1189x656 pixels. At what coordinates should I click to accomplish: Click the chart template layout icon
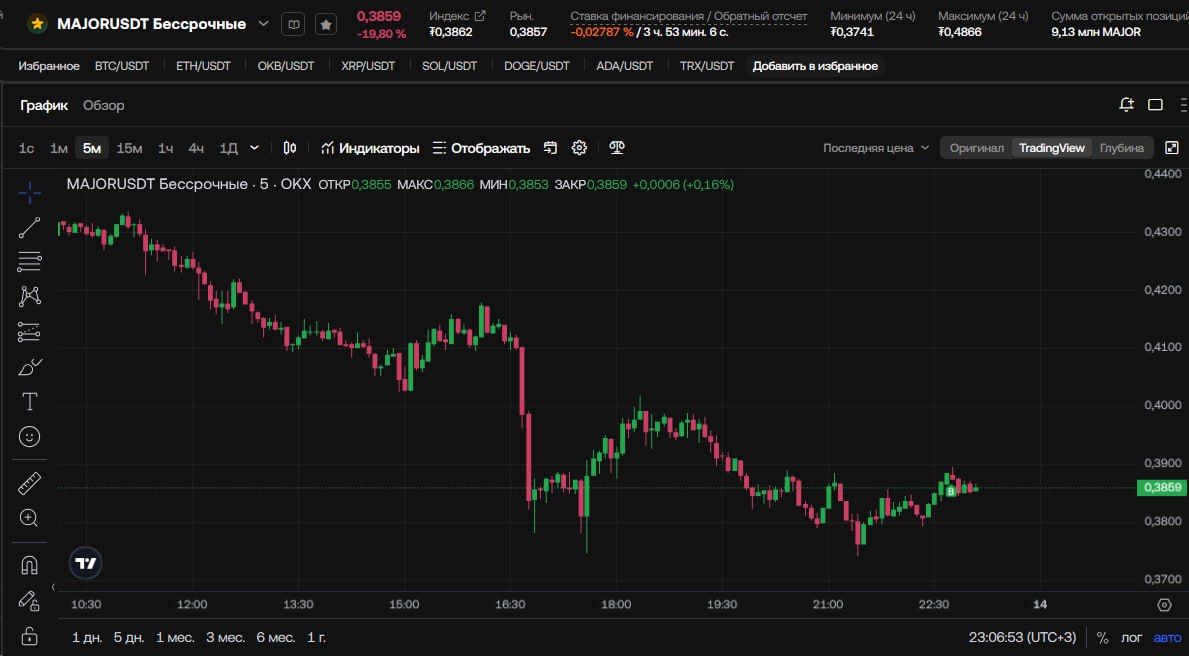[x=551, y=148]
